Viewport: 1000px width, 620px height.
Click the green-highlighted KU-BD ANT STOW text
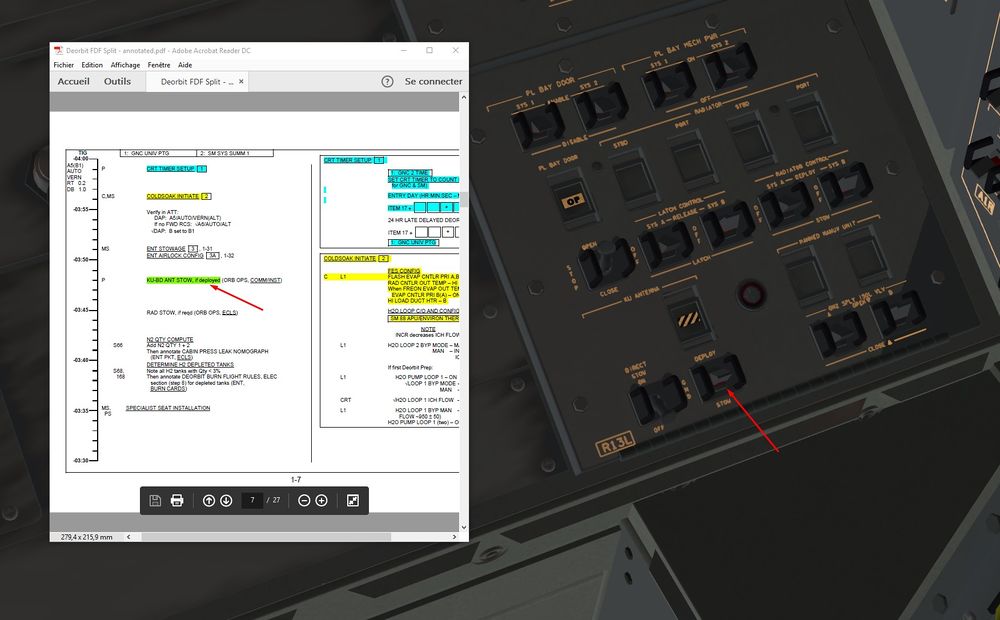click(184, 280)
